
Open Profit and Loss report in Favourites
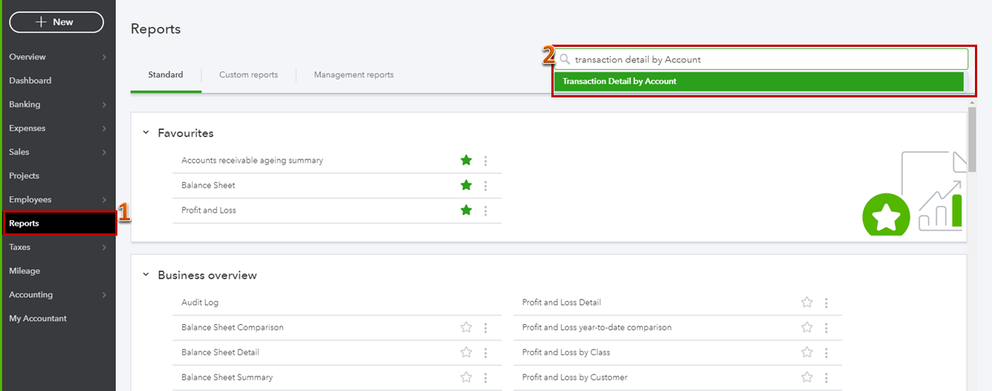point(209,210)
